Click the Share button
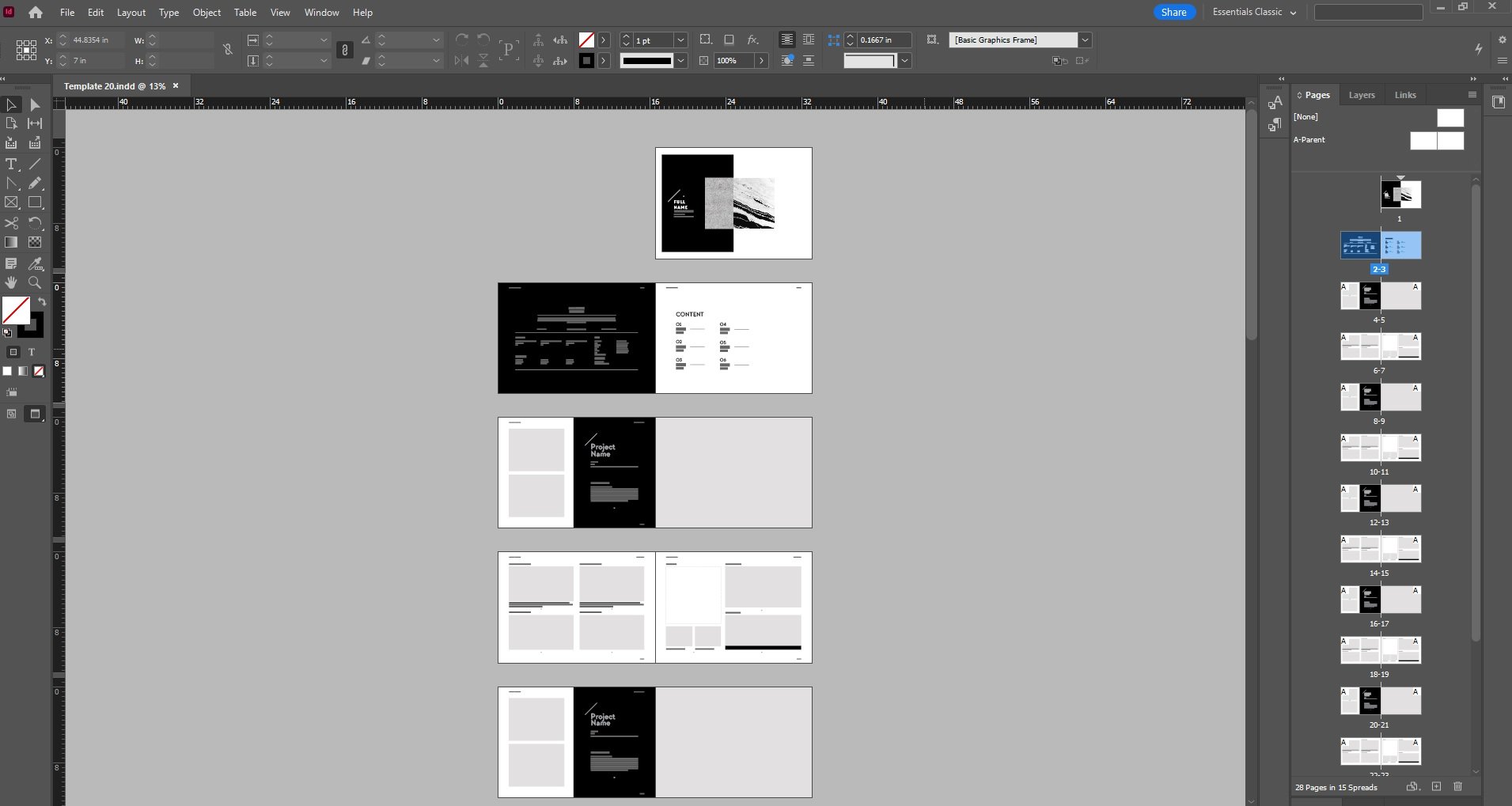The width and height of the screenshot is (1512, 806). click(x=1174, y=12)
